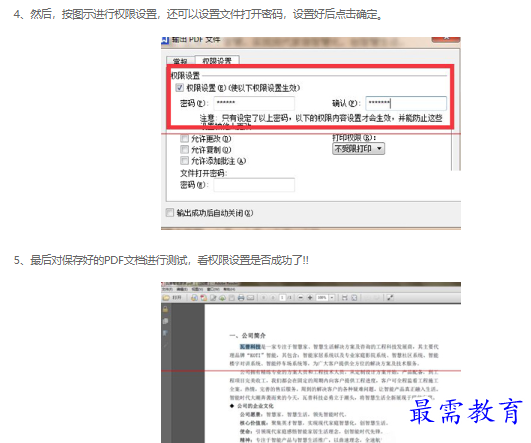Click the 文件打开密码 password field
531x443 pixels.
254,185
